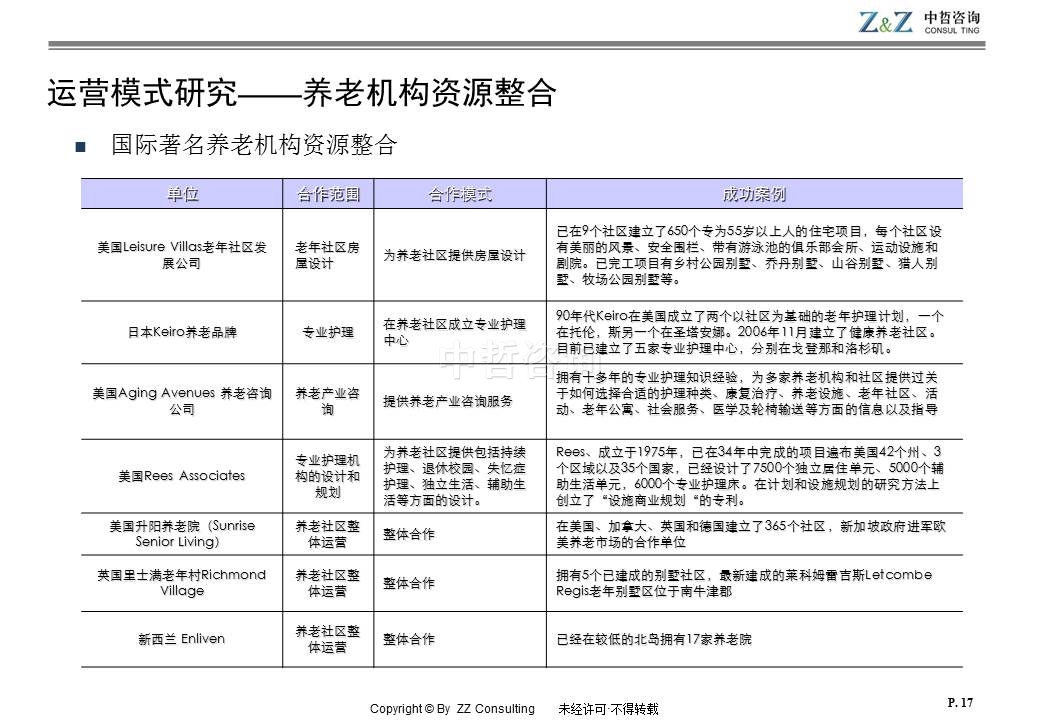Screen dimensions: 1040x720
Task: Select the 美国Aging Avenues 养老咨询公司 cell
Action: pyautogui.click(x=182, y=401)
